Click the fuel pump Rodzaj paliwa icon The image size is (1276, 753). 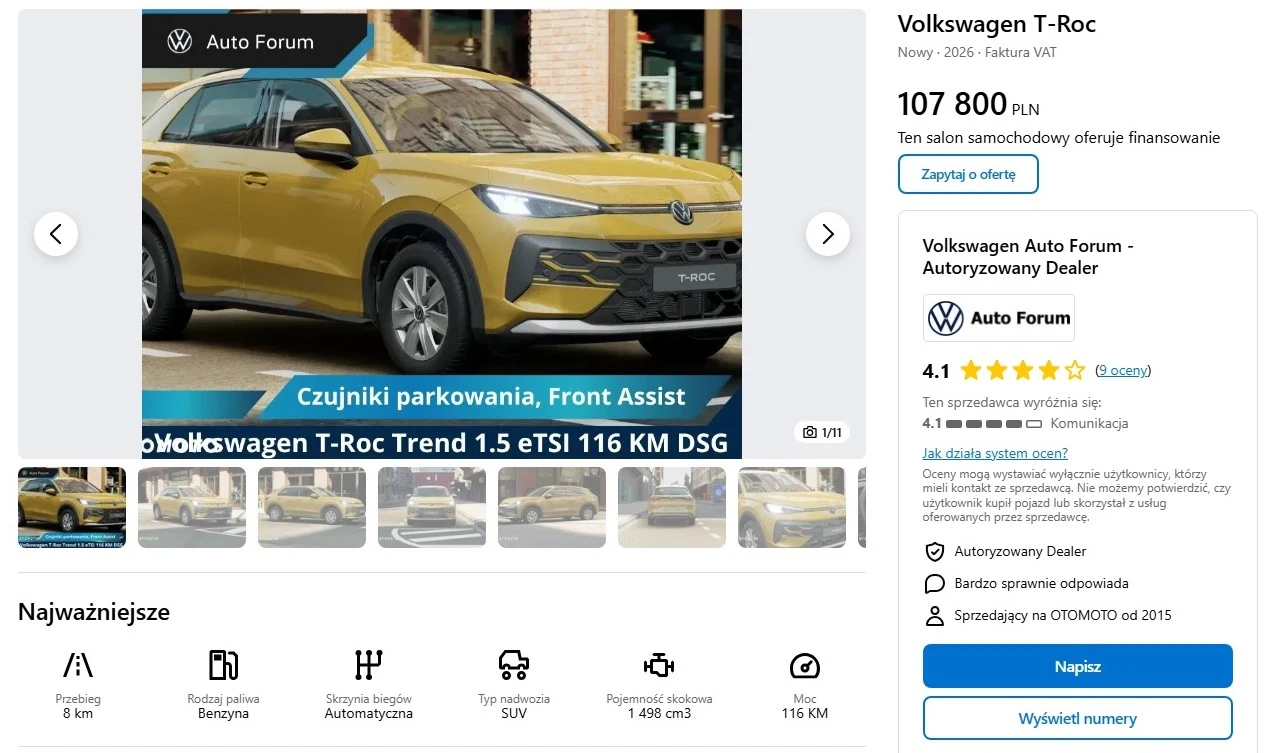[223, 665]
